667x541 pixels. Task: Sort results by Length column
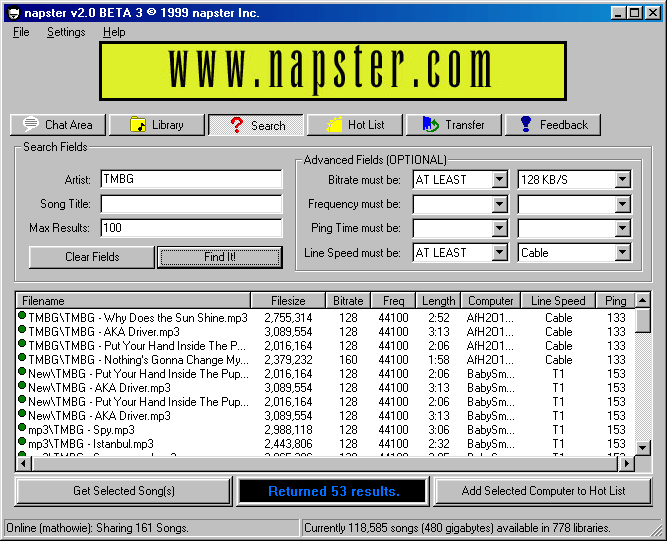click(x=438, y=301)
